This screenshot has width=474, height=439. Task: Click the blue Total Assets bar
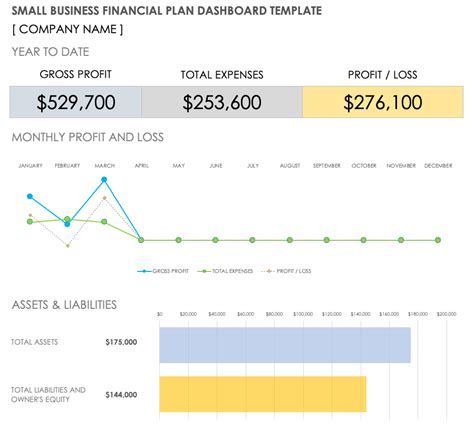pos(285,345)
